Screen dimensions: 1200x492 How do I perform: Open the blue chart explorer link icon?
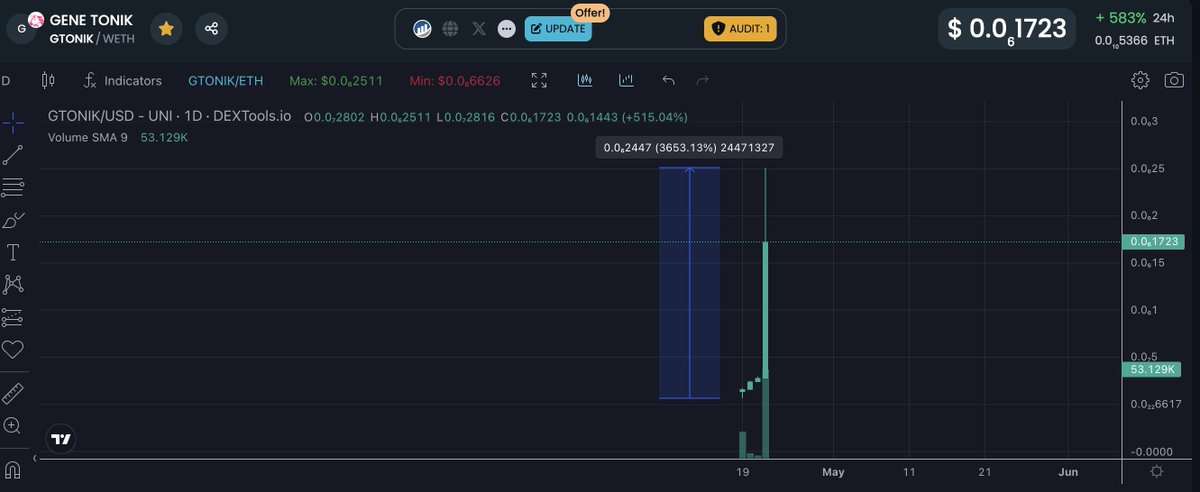click(x=423, y=29)
